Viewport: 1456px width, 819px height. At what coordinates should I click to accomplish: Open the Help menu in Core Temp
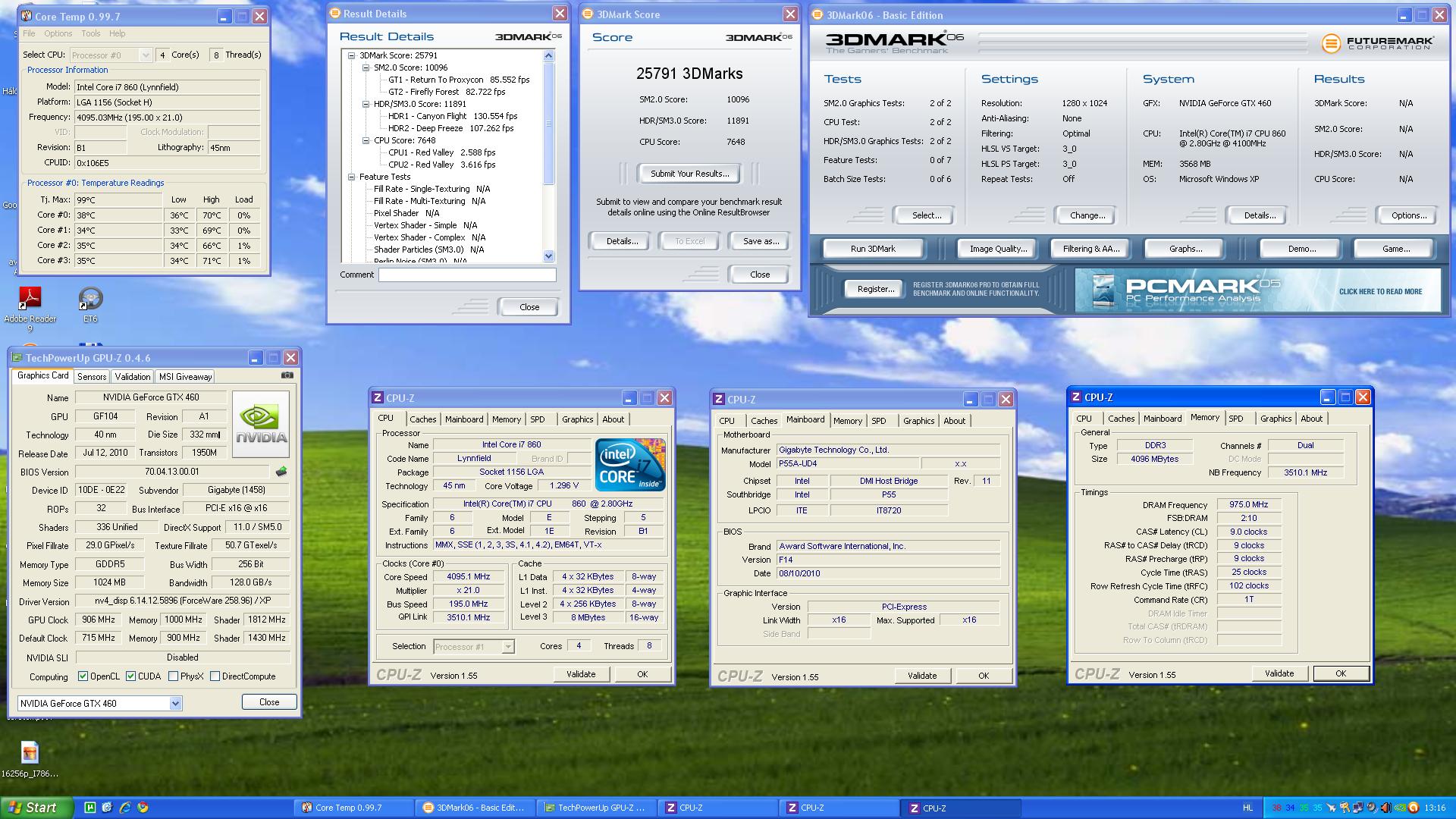(x=117, y=33)
